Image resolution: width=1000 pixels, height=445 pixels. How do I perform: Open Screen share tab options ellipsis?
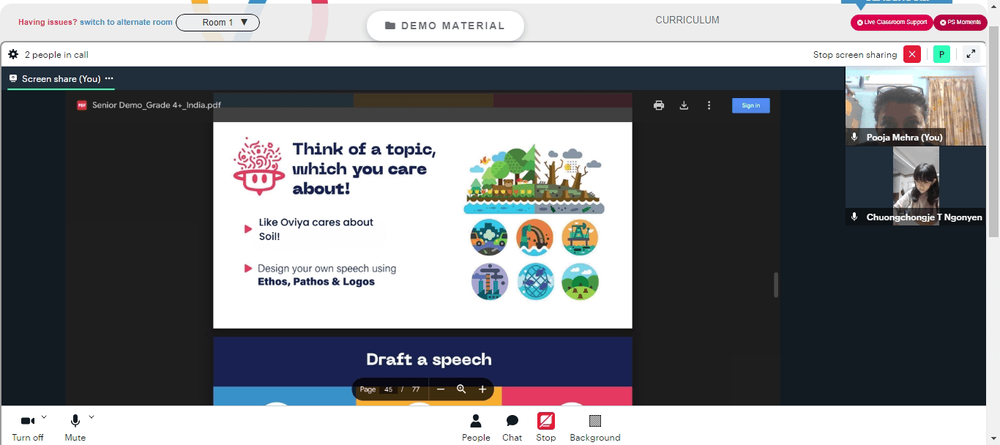point(109,78)
